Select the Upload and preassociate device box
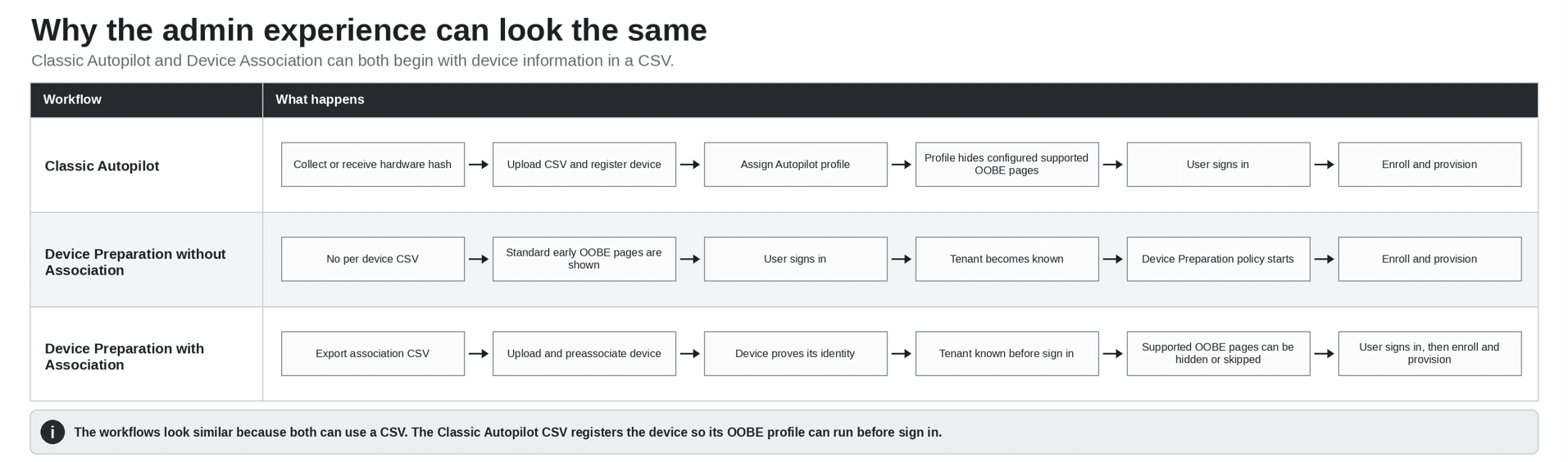Screen dimensions: 1568x462 (584, 354)
